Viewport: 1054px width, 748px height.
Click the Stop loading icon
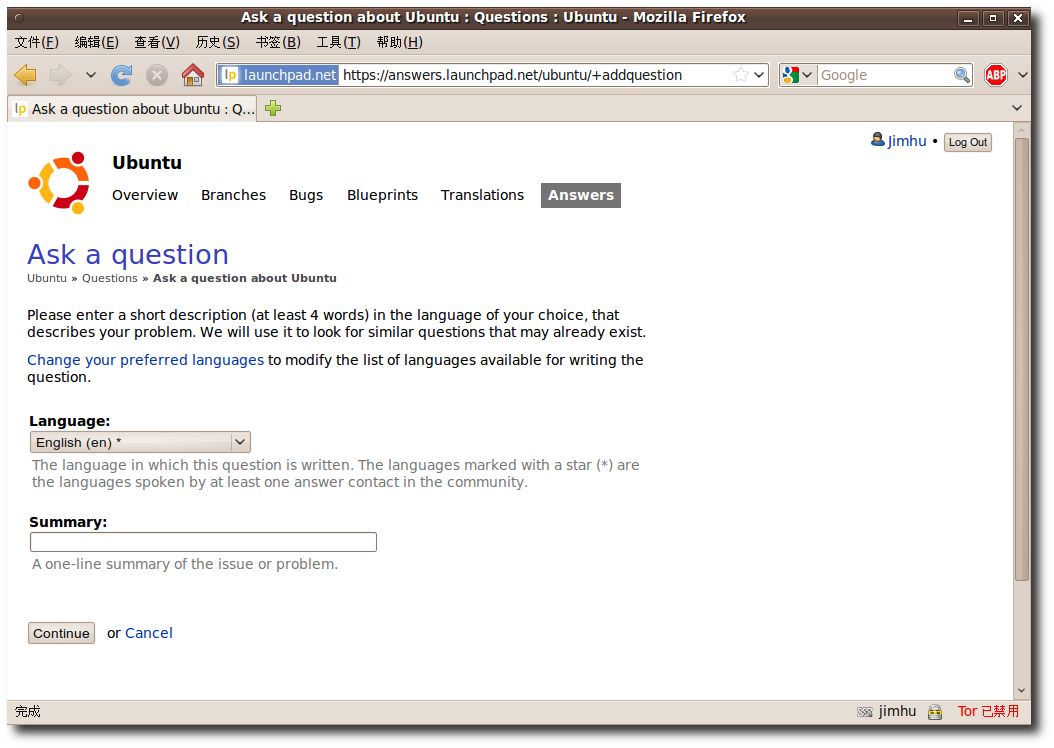[157, 75]
